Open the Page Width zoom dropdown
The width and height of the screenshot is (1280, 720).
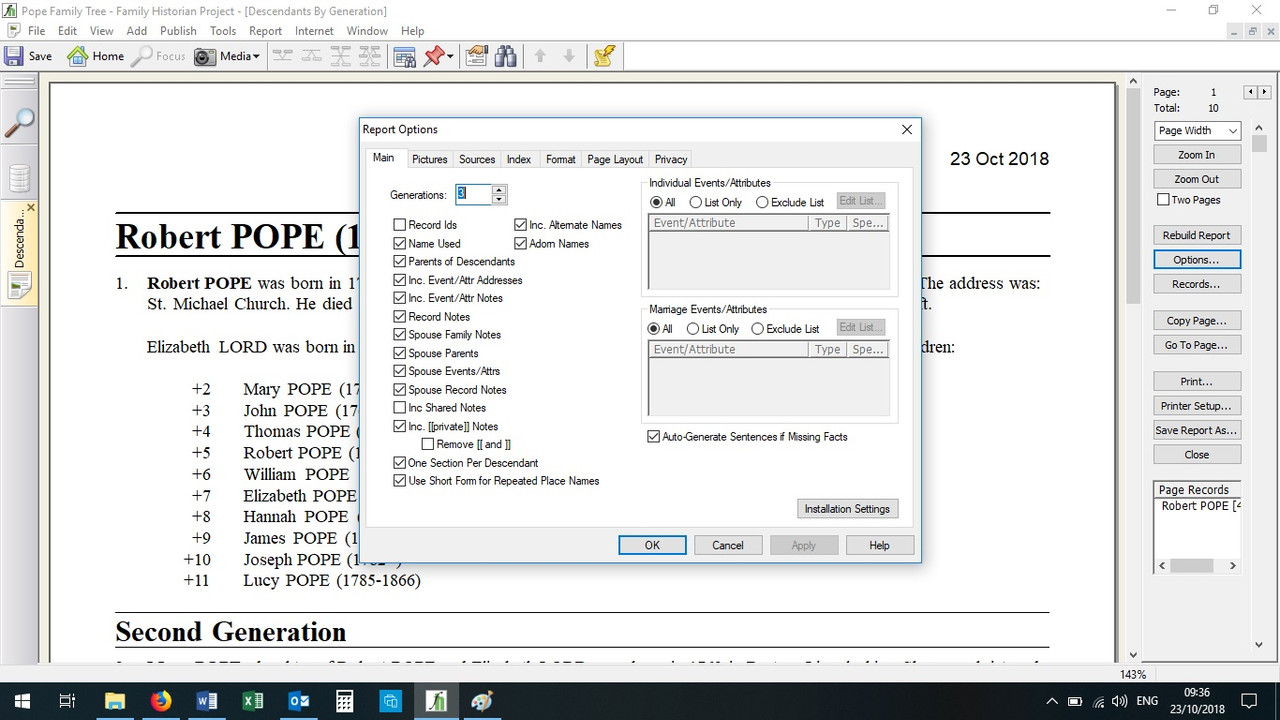click(x=1232, y=131)
